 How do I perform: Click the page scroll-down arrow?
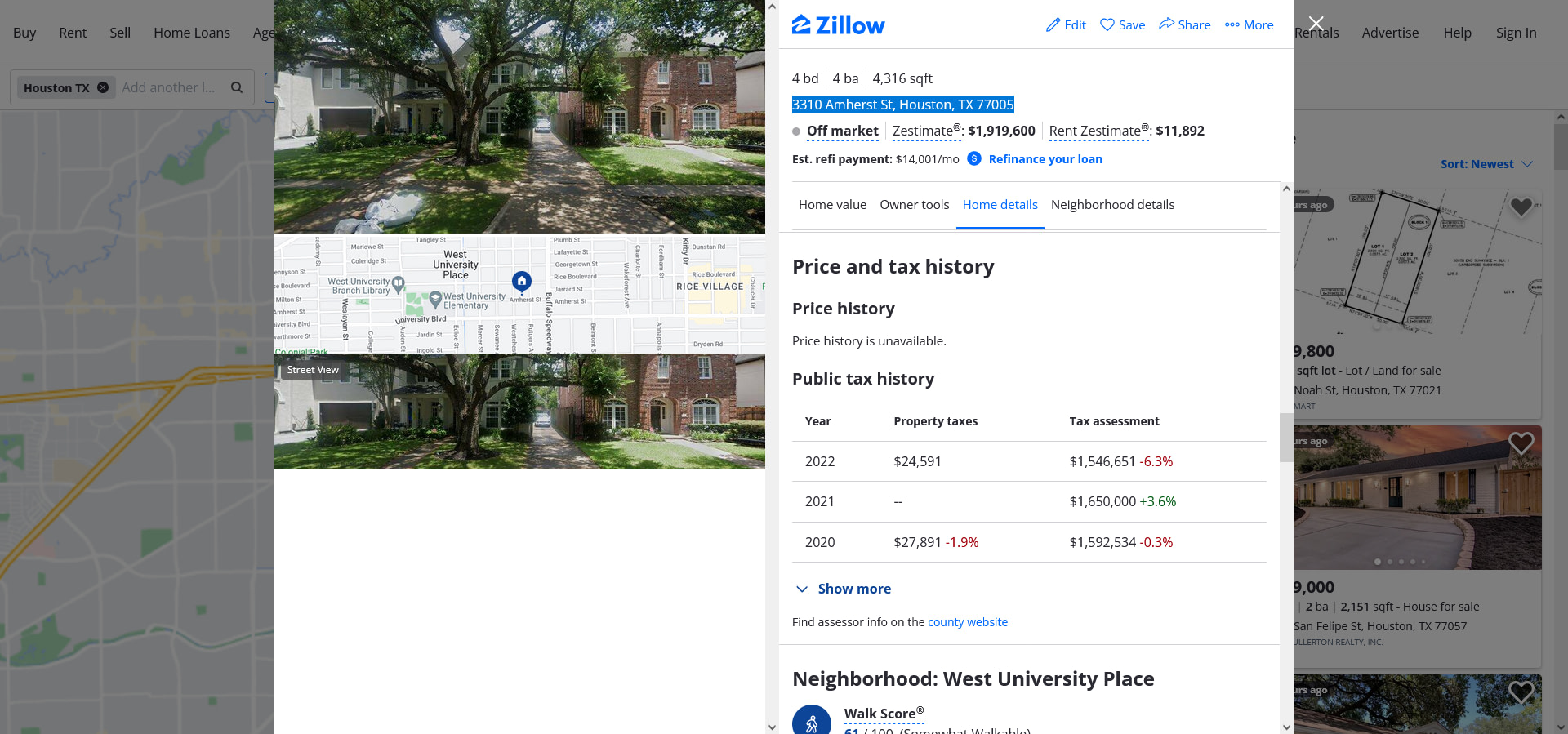pos(1561,727)
